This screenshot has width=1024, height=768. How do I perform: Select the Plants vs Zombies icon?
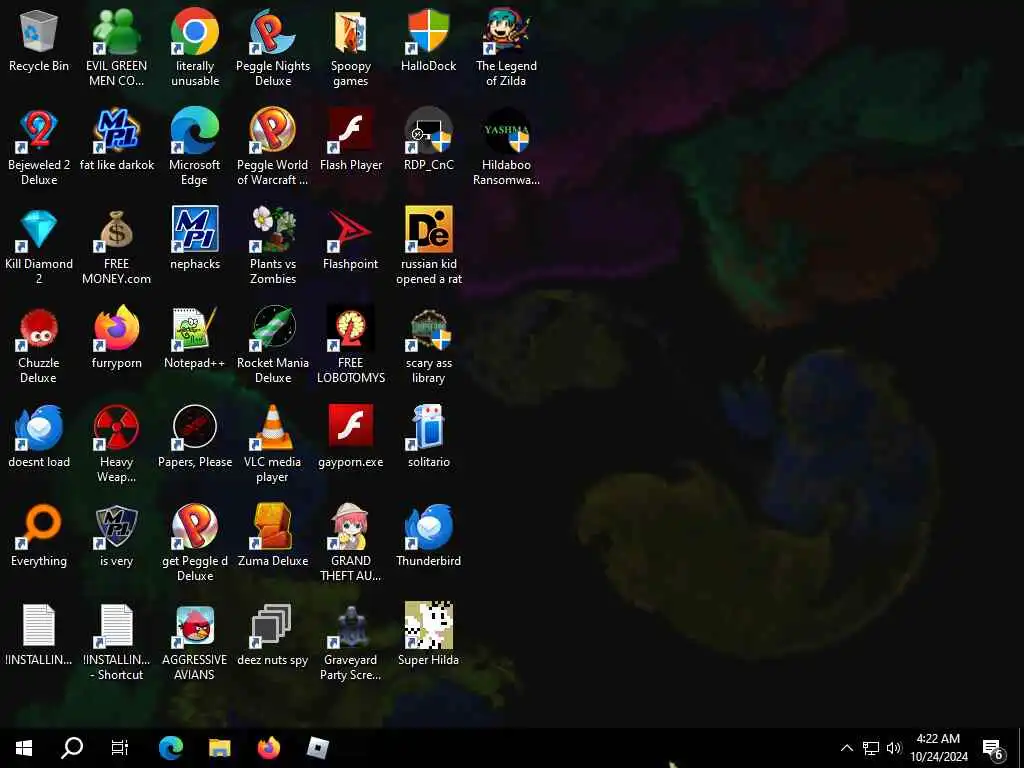click(272, 246)
